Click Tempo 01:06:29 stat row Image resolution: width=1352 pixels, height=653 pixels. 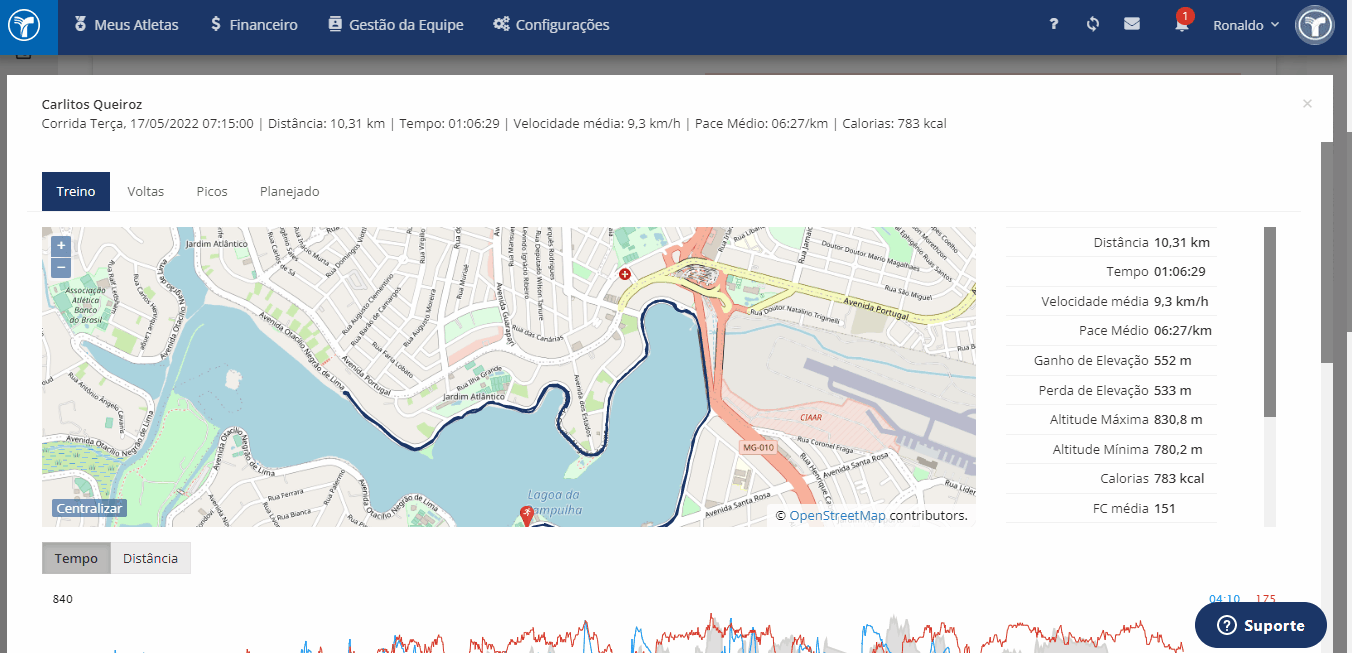pyautogui.click(x=1111, y=271)
